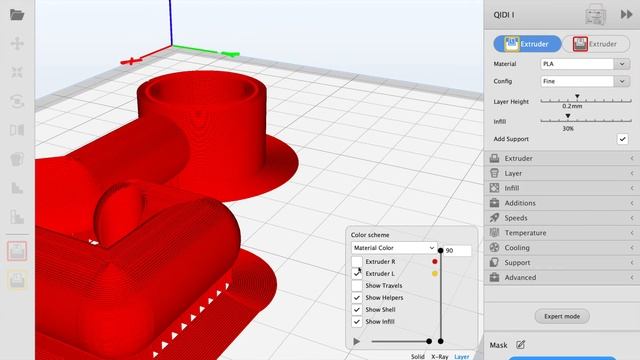Select the Scale tool in left toolbar
Screen dimensions: 640x360
point(17,72)
